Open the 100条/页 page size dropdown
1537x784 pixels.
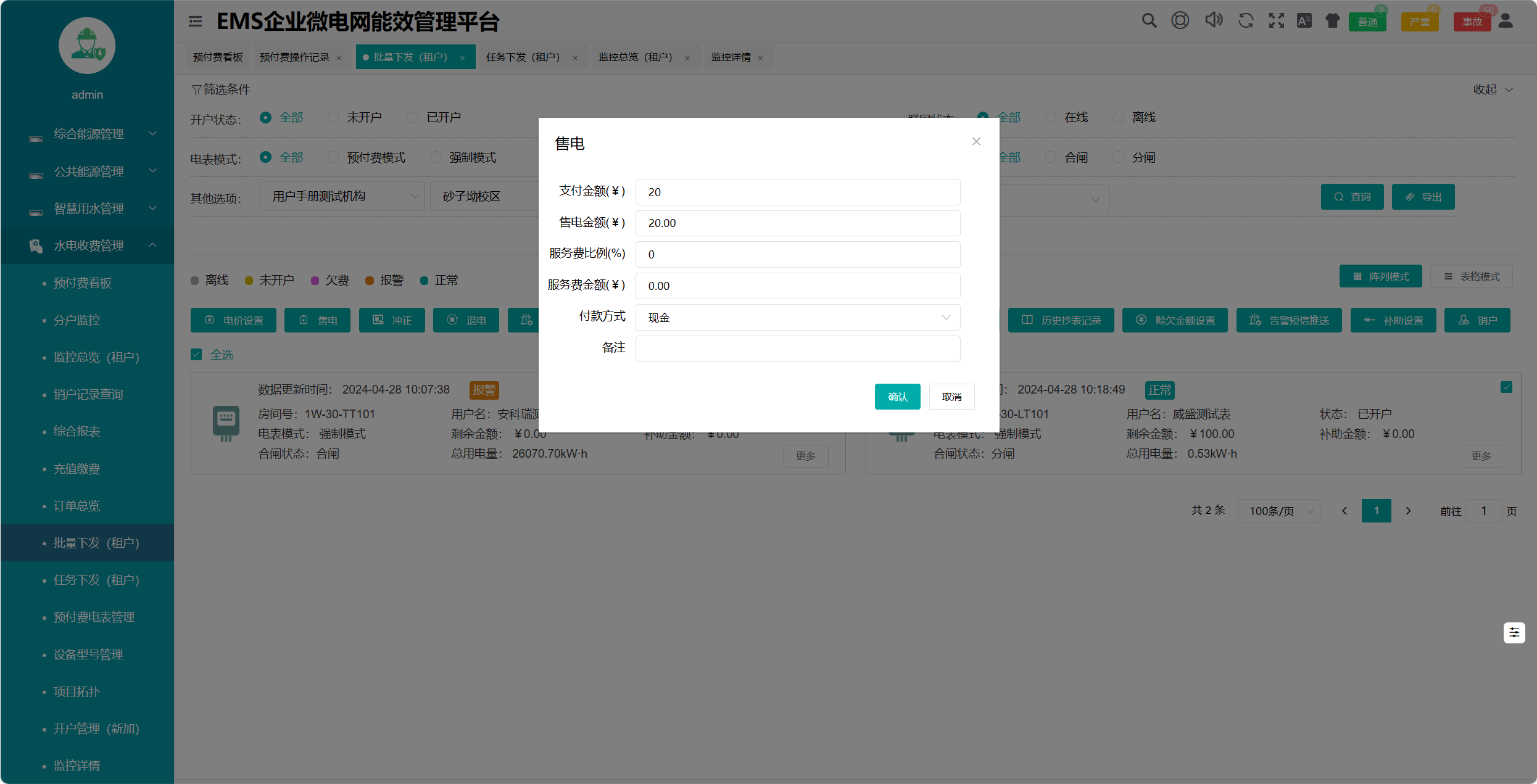point(1278,511)
